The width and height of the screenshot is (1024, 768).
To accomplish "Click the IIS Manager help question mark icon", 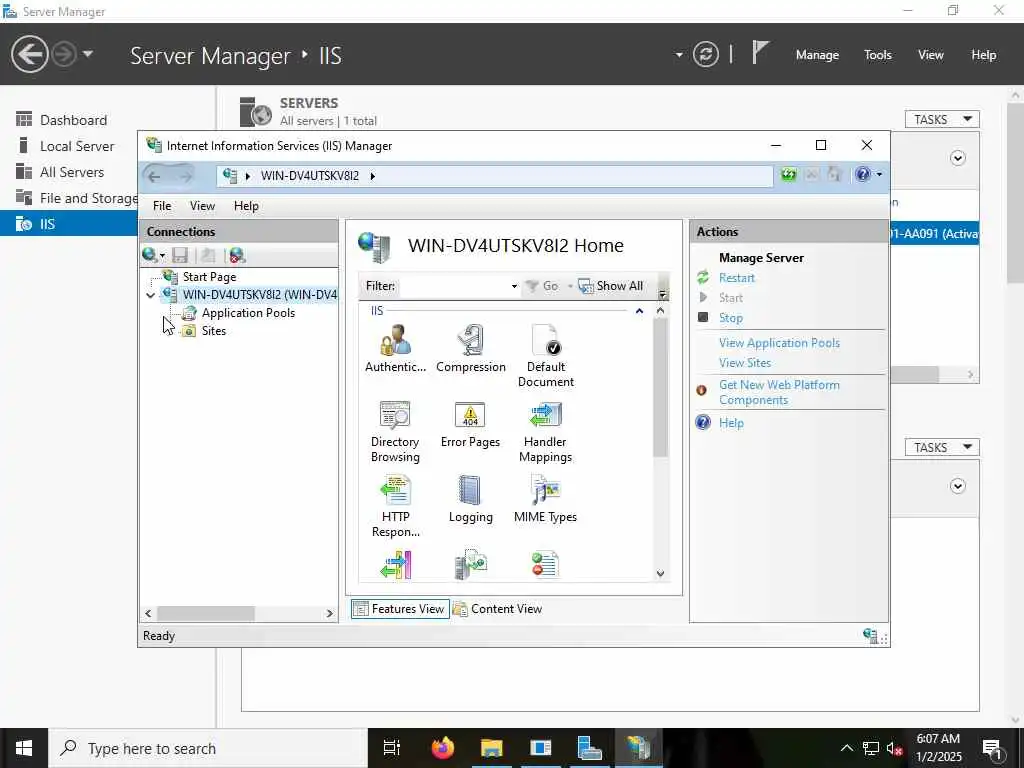I will tap(863, 174).
